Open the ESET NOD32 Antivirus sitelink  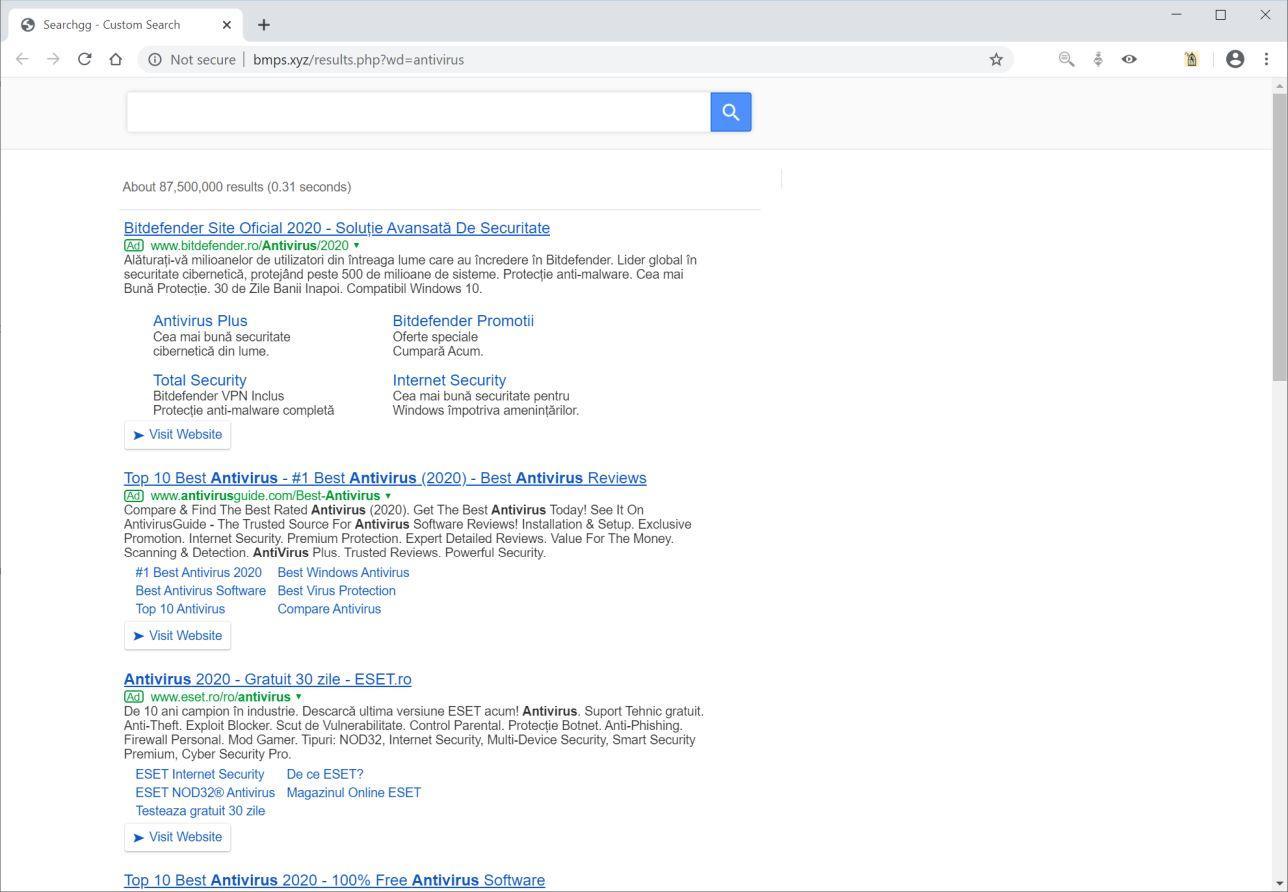(205, 793)
